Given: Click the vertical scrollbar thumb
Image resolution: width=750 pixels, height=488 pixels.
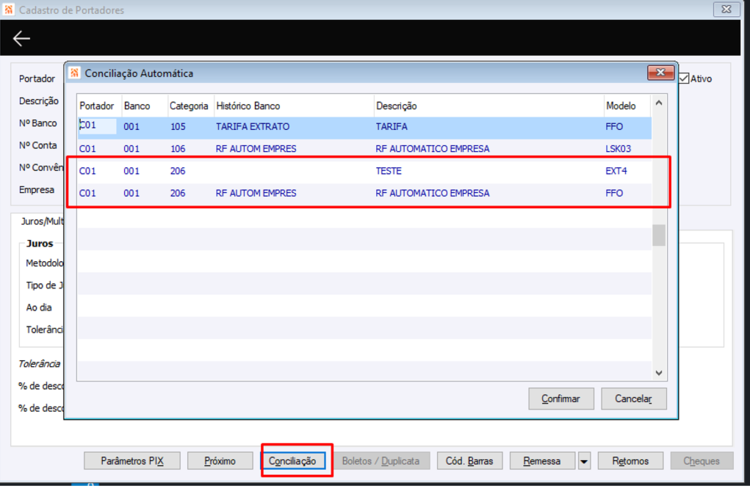Looking at the screenshot, I should 659,235.
